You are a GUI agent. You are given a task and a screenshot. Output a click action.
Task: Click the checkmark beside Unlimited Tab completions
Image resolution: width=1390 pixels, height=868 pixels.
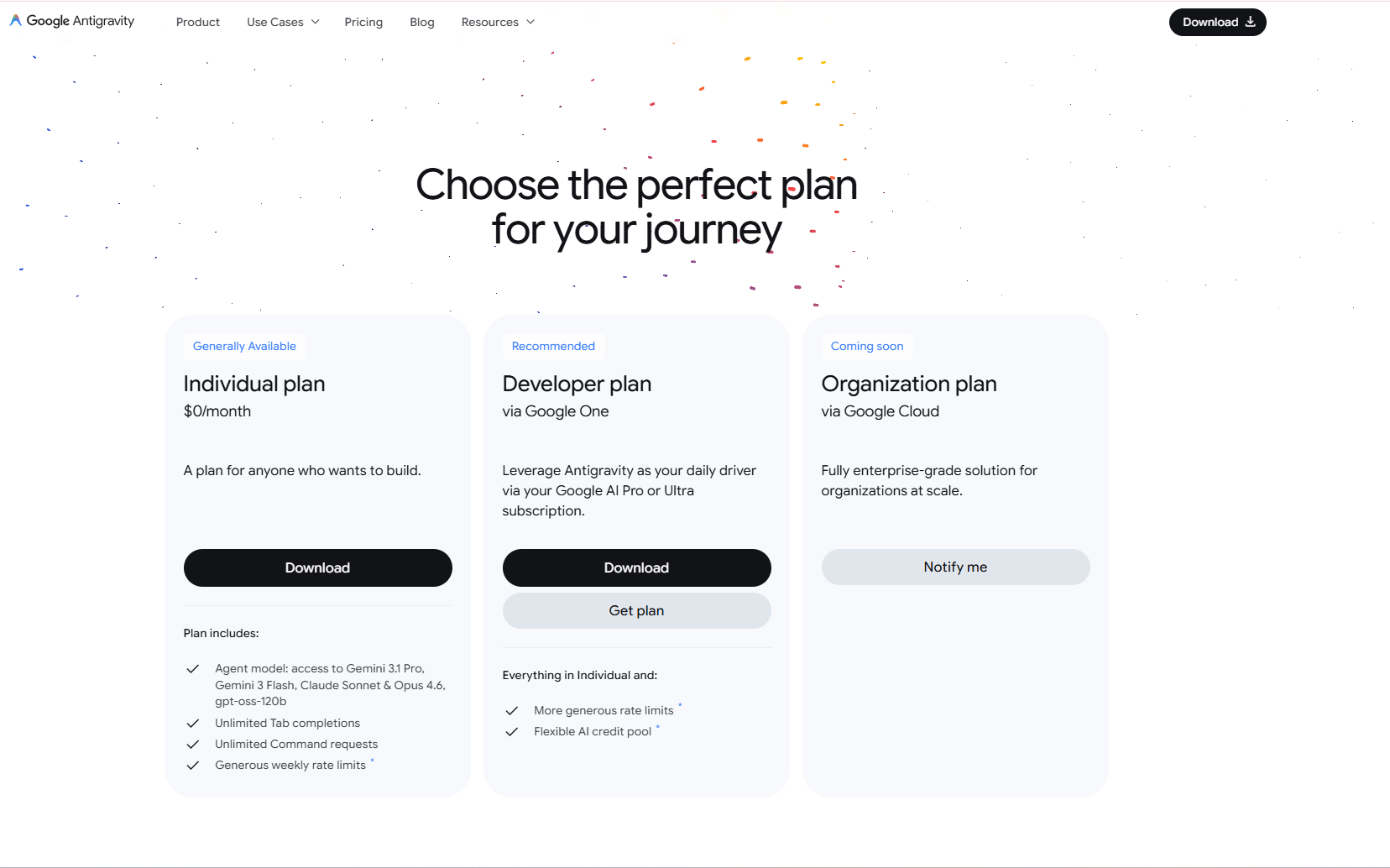[193, 724]
